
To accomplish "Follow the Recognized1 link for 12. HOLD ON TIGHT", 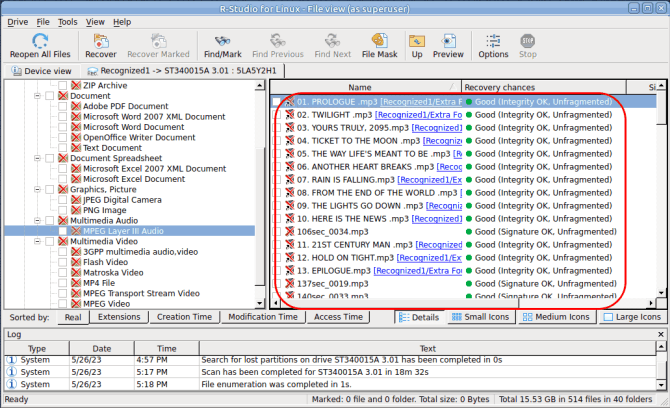I will tap(429, 258).
